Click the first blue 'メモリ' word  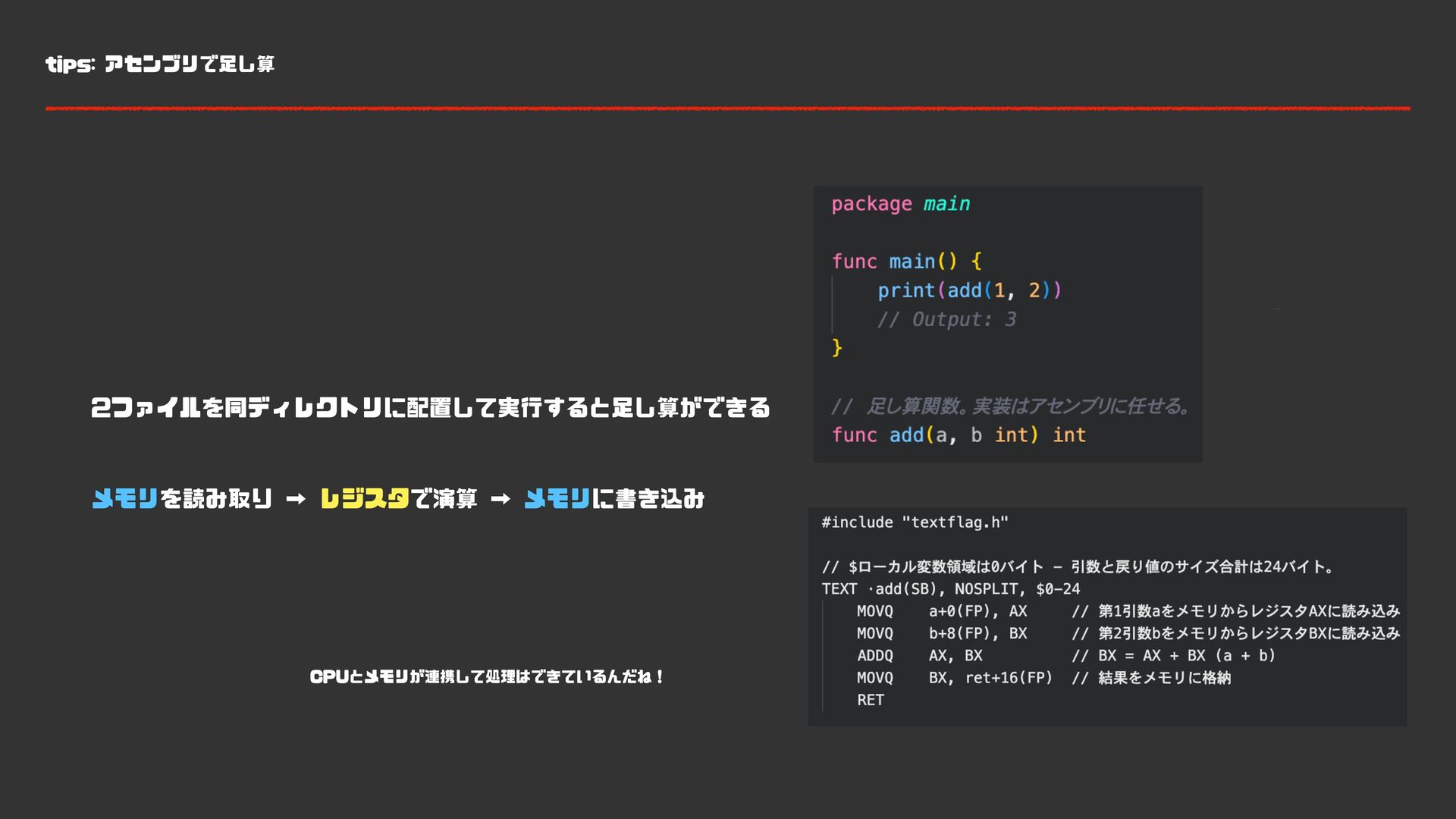tap(124, 499)
